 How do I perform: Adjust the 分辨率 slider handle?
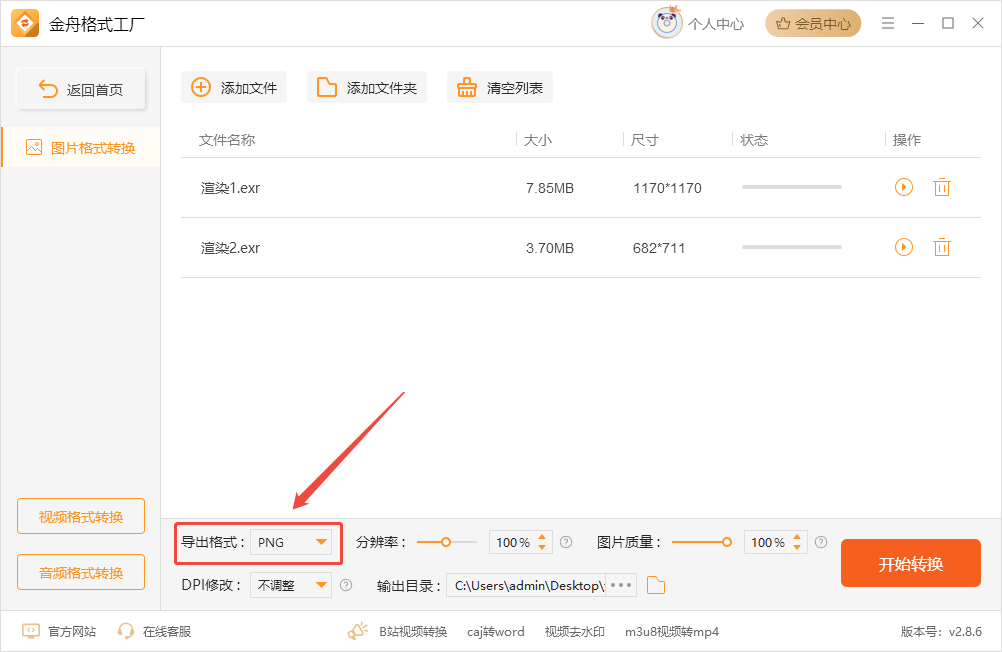[446, 542]
